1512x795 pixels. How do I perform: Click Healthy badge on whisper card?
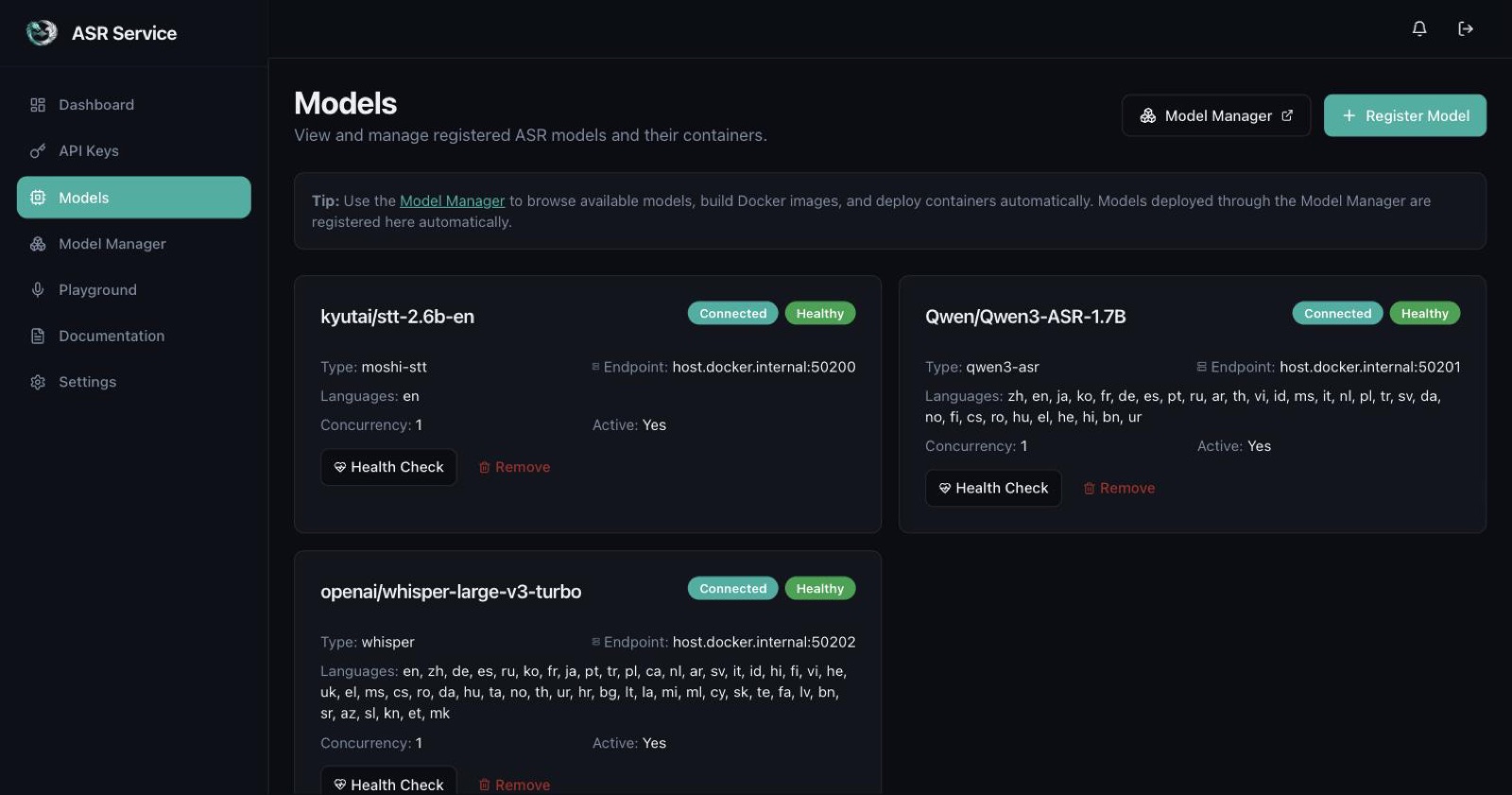[x=820, y=588]
